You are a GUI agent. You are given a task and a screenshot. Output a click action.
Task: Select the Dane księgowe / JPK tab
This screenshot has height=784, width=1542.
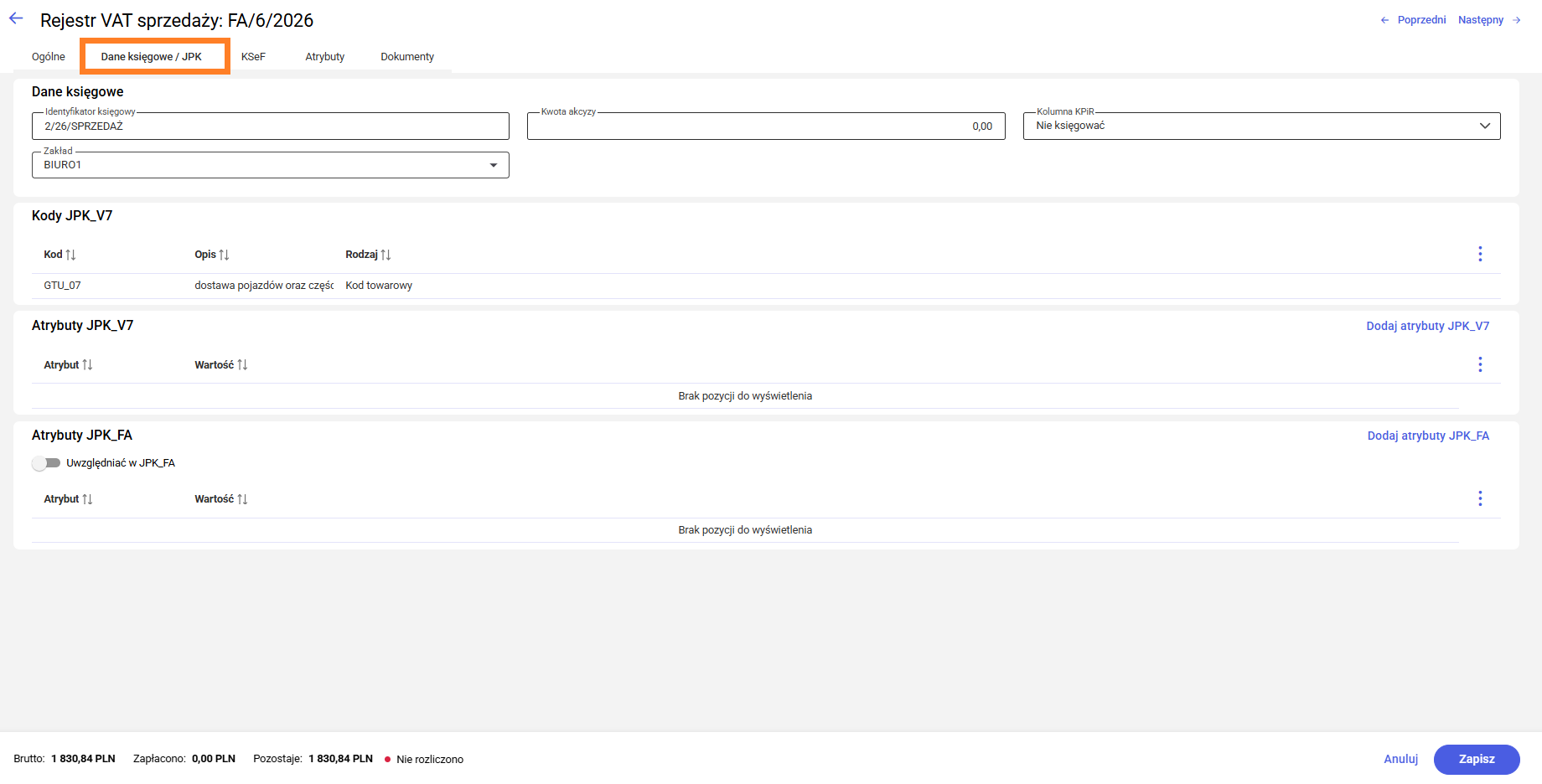(152, 57)
